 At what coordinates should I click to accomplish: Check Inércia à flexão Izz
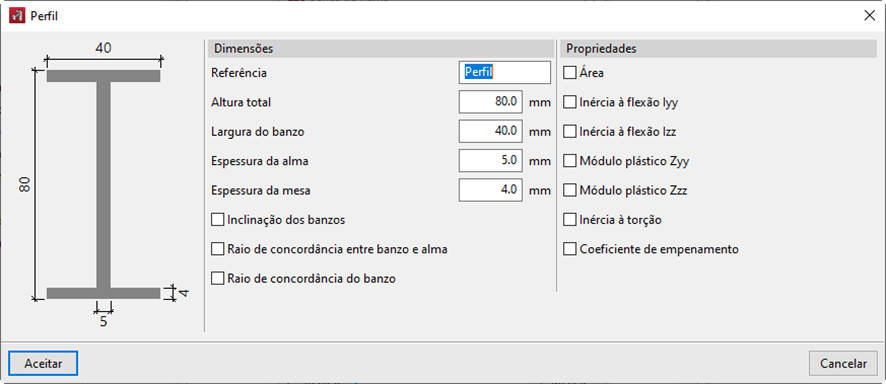[x=570, y=132]
